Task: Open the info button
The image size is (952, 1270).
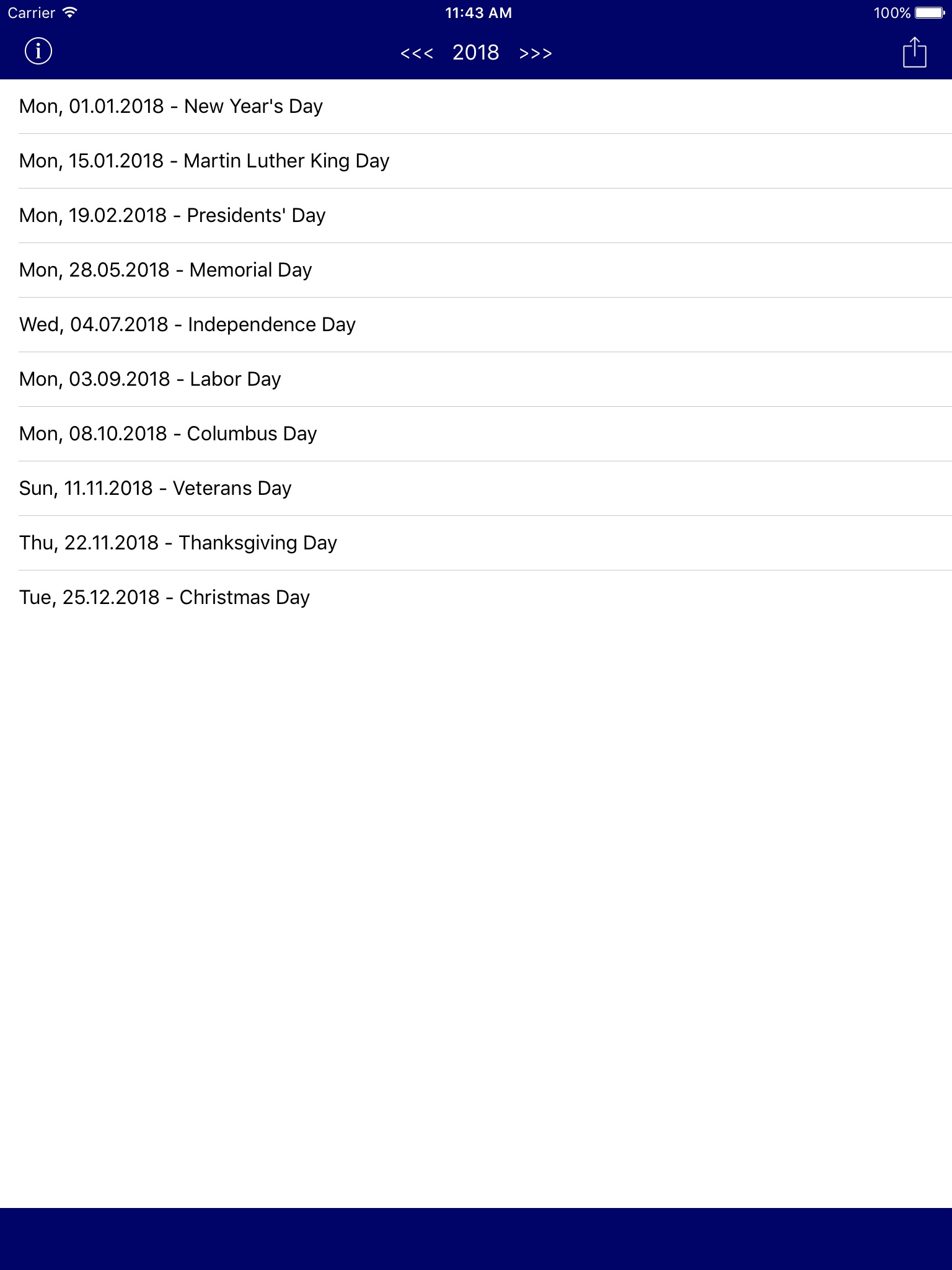Action: 38,51
